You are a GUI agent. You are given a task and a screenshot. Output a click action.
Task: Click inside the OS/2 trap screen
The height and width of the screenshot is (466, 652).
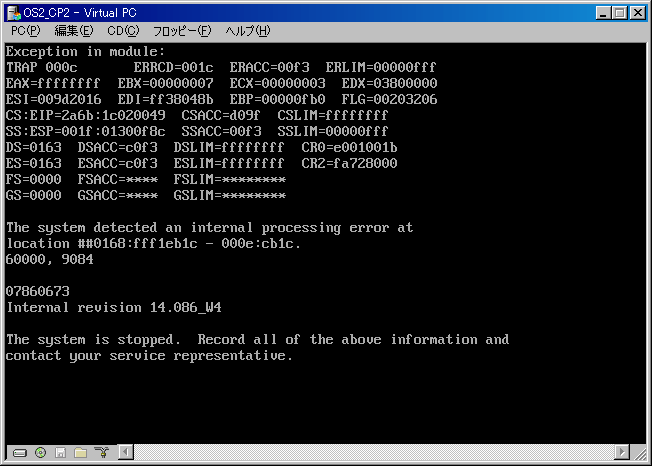(x=326, y=243)
